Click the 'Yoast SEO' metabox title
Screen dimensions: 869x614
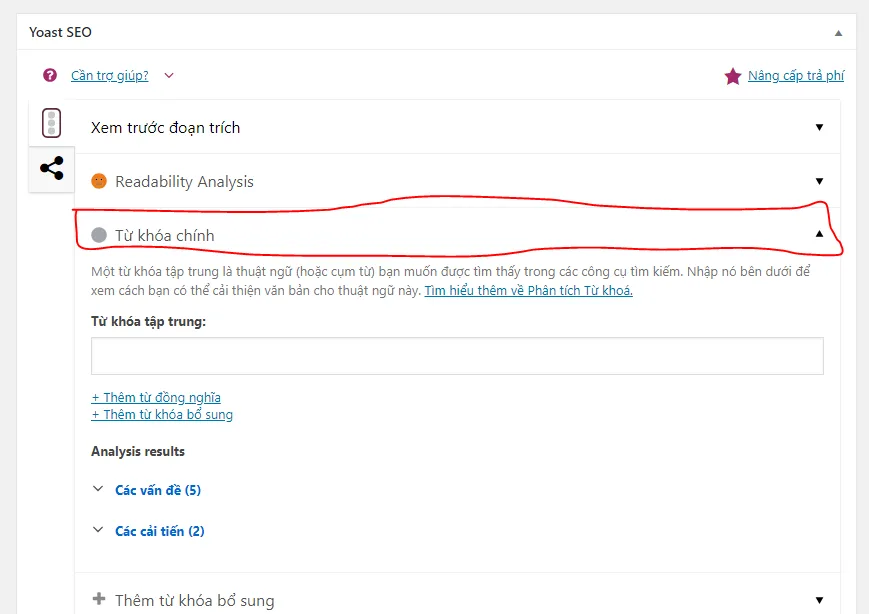pos(60,32)
